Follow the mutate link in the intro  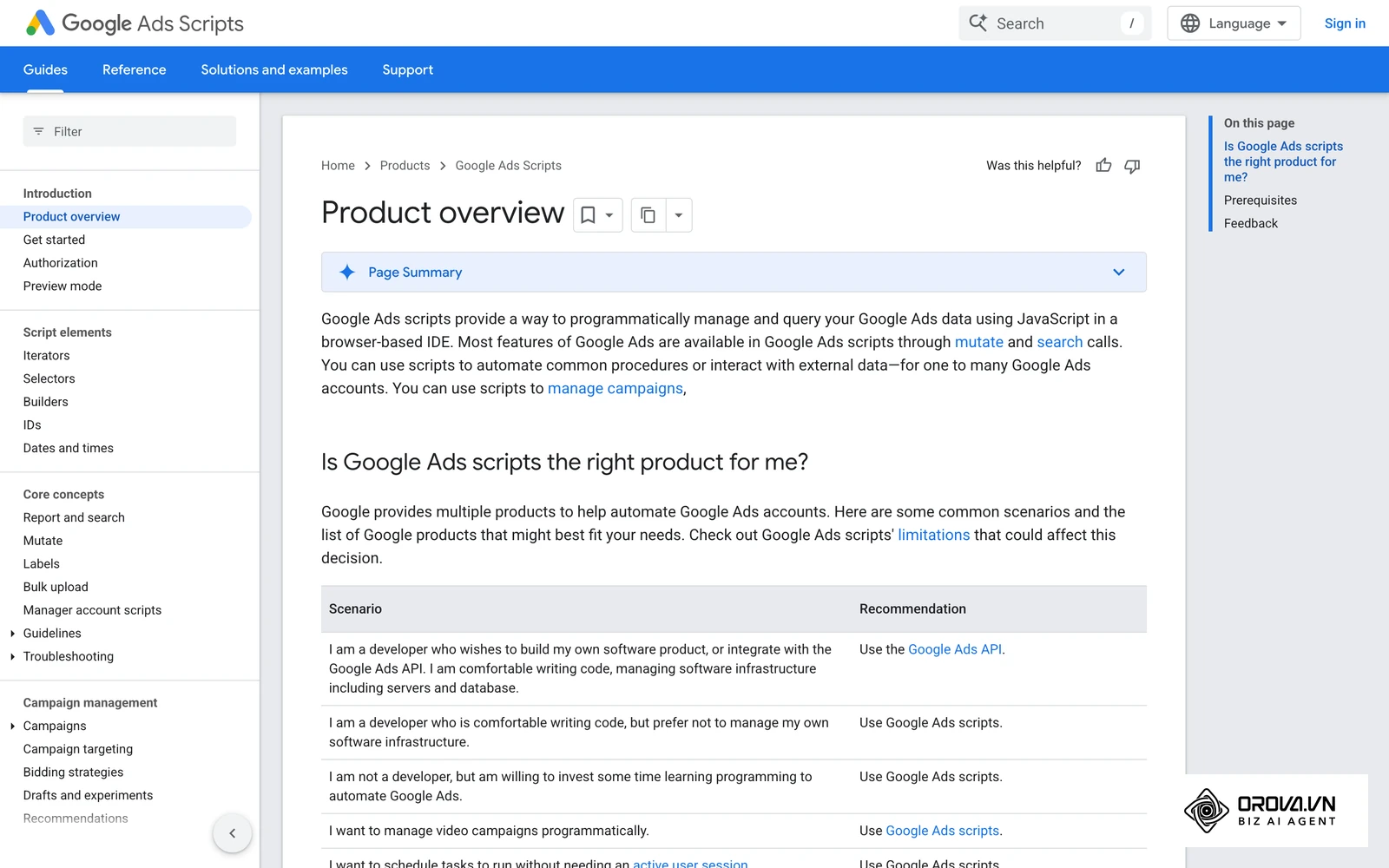(x=978, y=342)
